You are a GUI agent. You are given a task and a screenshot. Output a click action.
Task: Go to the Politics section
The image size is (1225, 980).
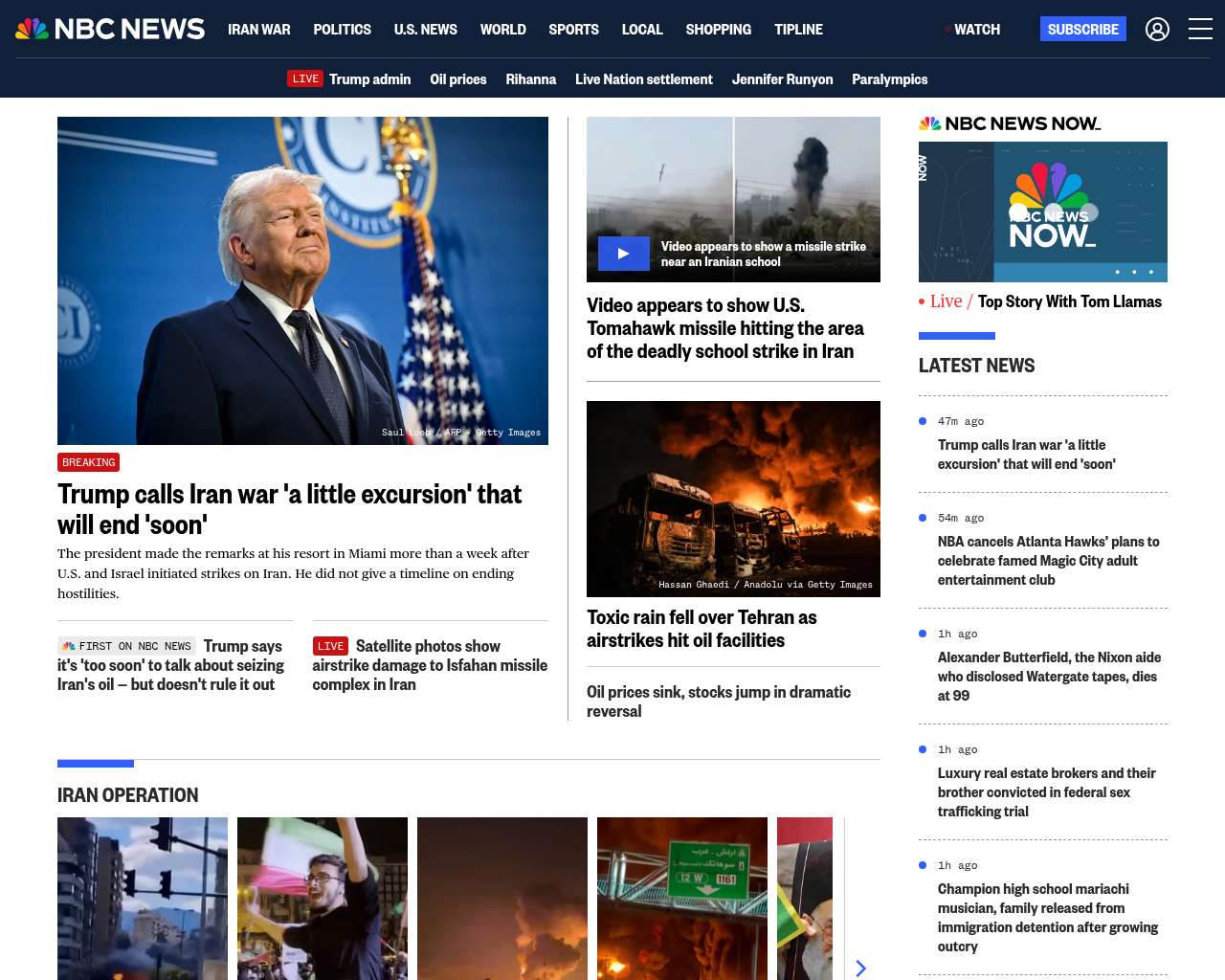[342, 30]
